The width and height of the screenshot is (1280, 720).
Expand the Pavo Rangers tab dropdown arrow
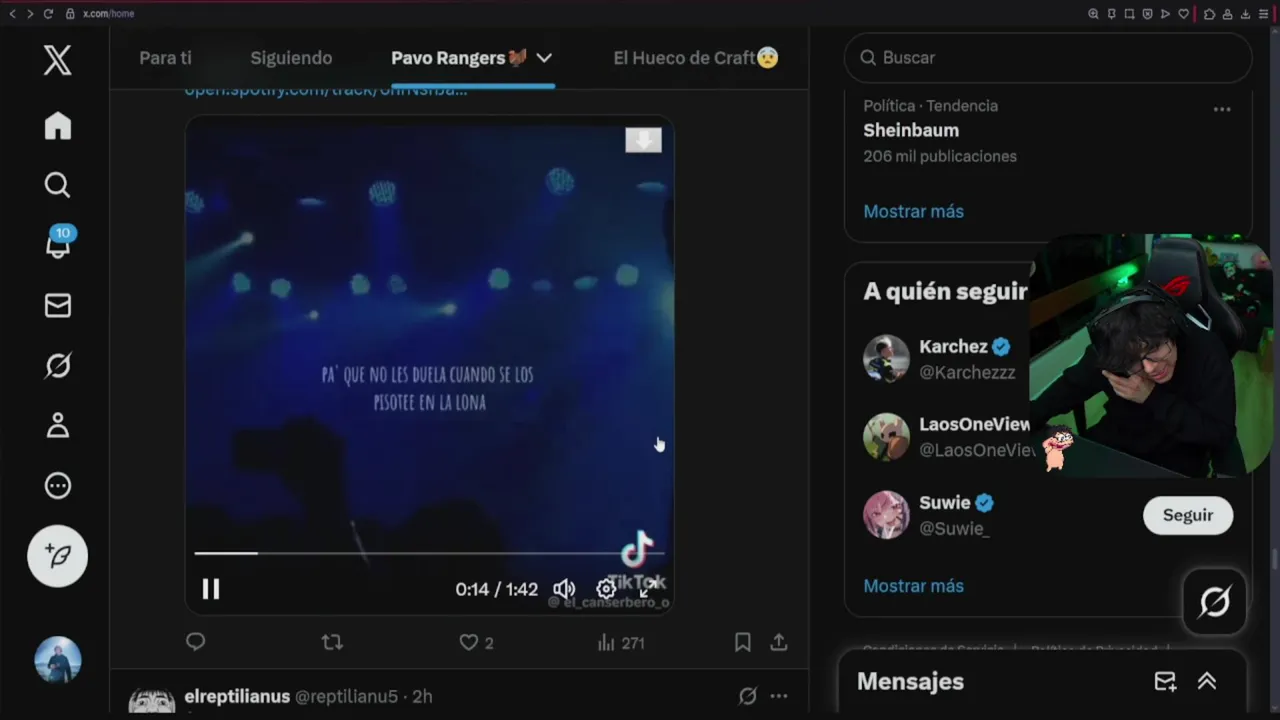[544, 58]
